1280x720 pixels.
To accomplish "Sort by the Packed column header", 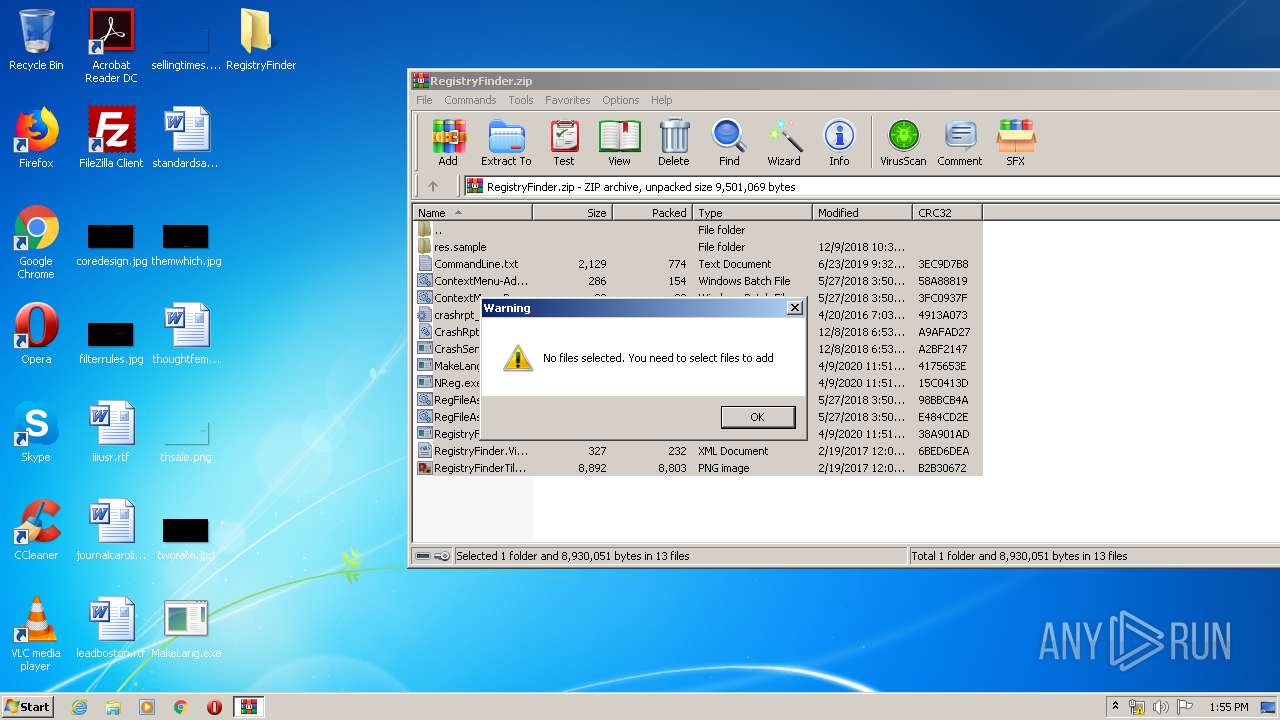I will (652, 212).
